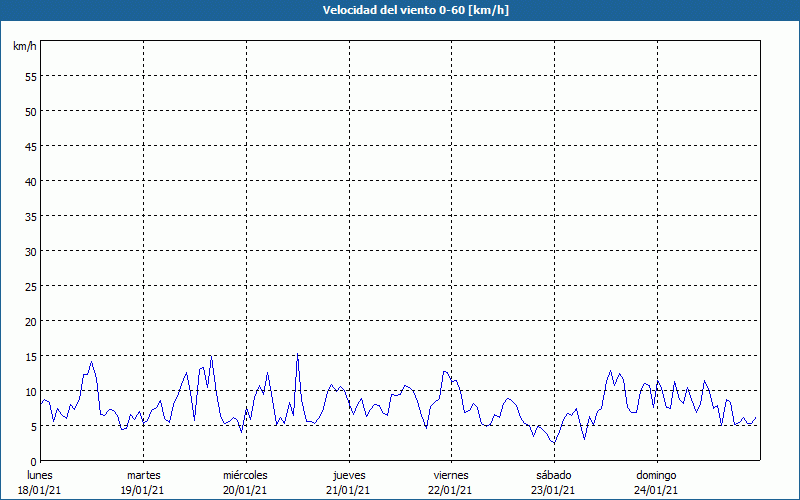Click the "viernes" day label
800x500 pixels.
pos(451,475)
